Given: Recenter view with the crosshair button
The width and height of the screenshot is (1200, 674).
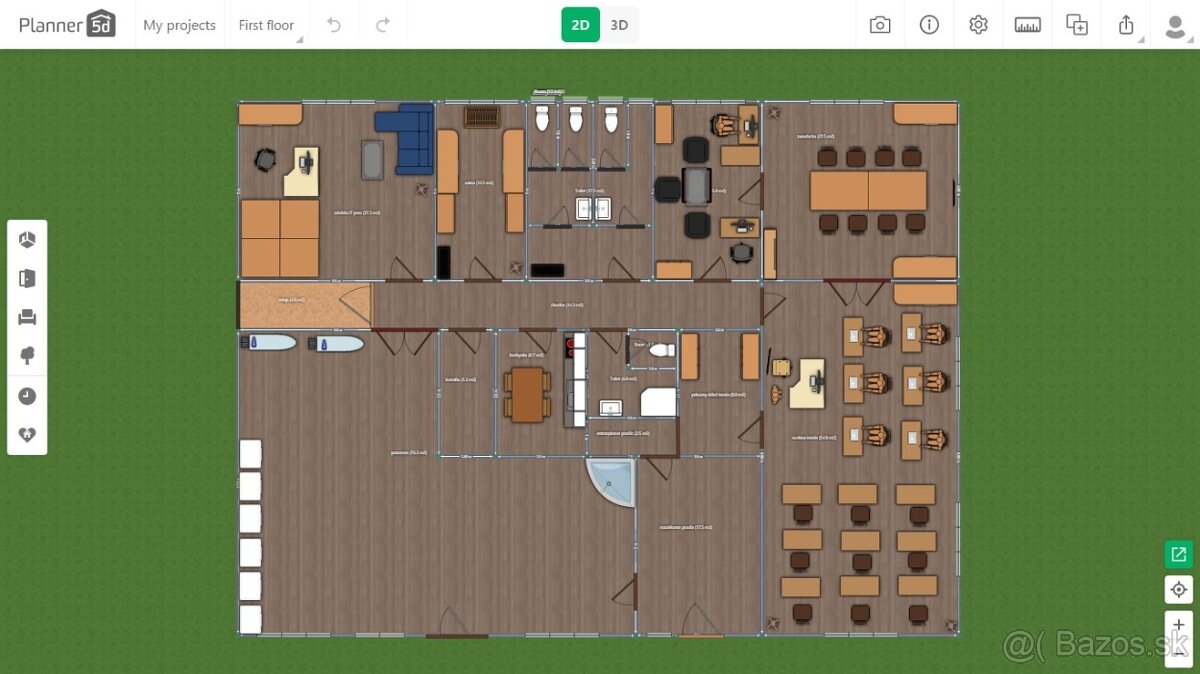Looking at the screenshot, I should tap(1179, 589).
